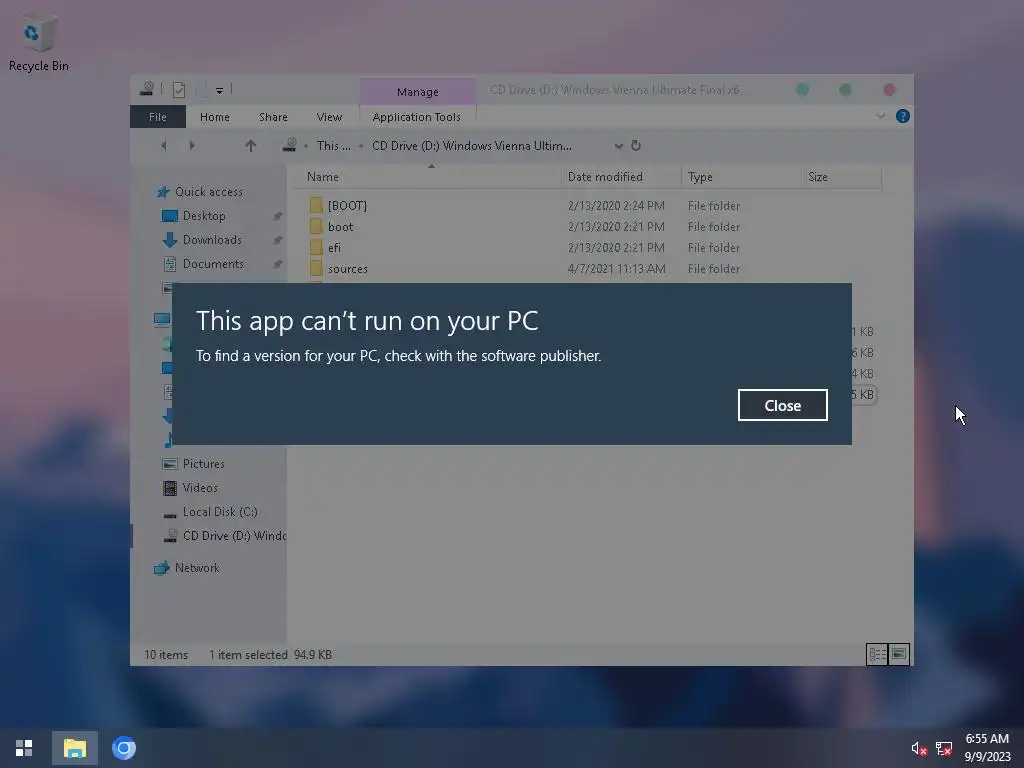This screenshot has width=1024, height=768.
Task: Close the "This app can't run" dialog
Action: pos(782,406)
